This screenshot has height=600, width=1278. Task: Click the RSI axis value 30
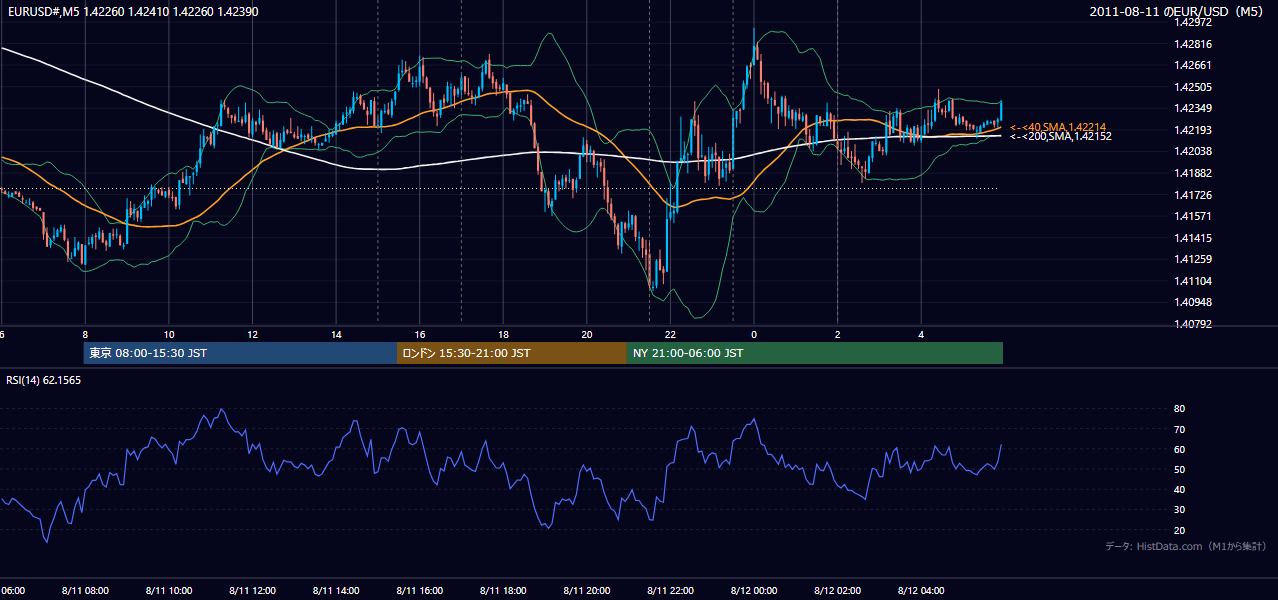tap(1179, 510)
